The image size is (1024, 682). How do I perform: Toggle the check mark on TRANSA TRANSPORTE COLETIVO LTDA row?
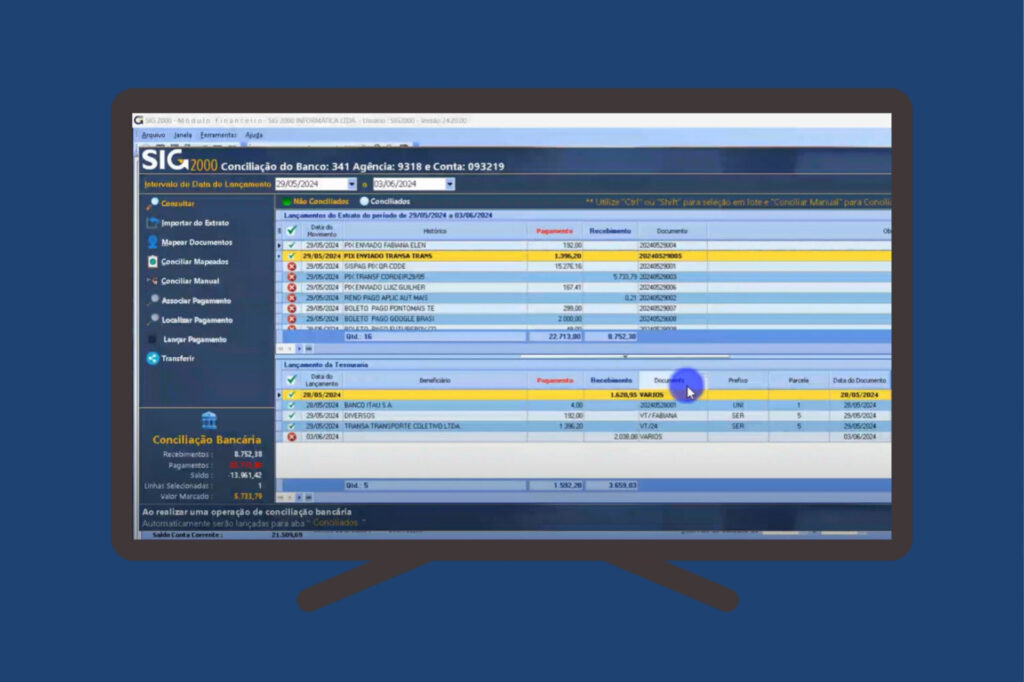292,426
